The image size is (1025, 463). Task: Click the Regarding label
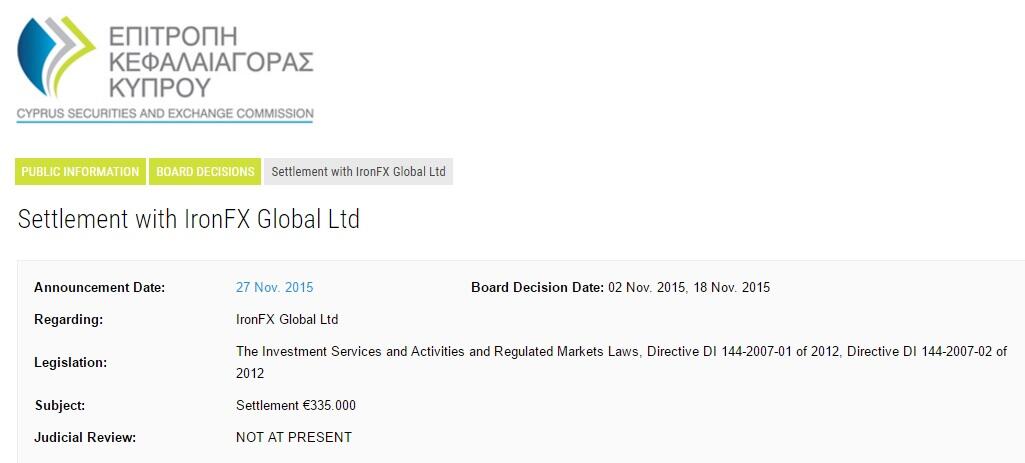pyautogui.click(x=69, y=320)
